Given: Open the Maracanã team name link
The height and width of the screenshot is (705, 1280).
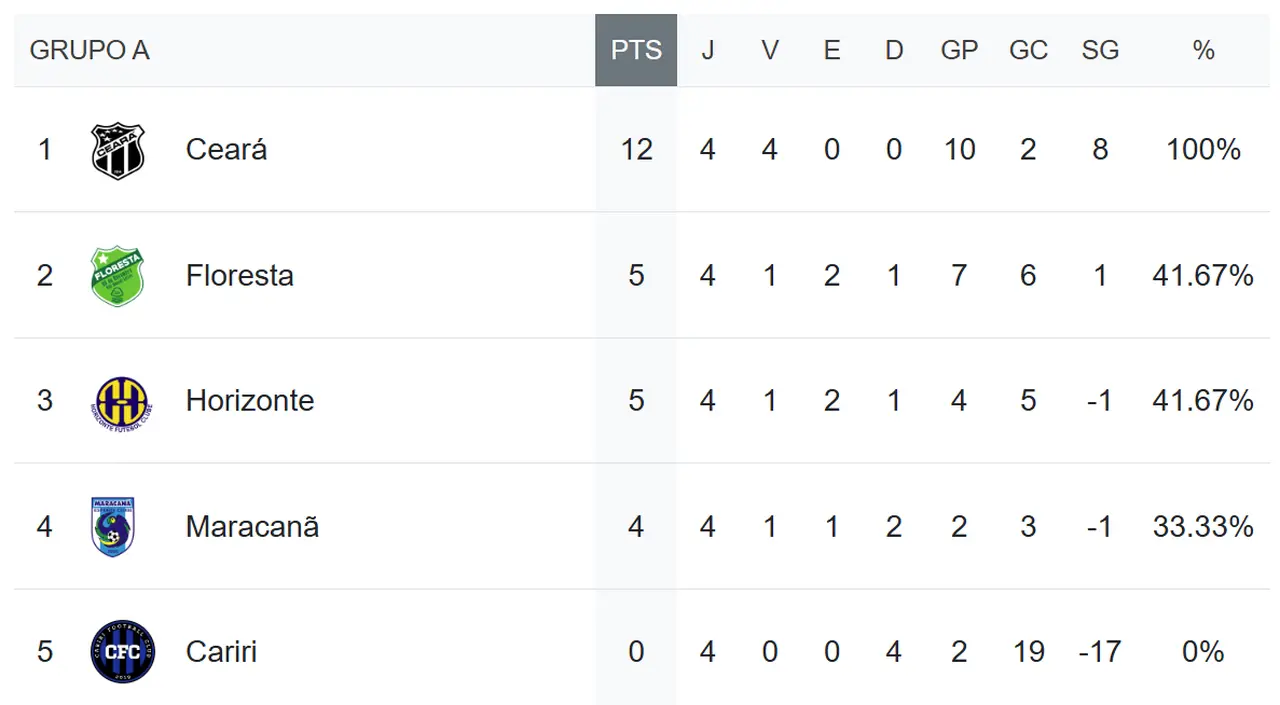Looking at the screenshot, I should click(x=252, y=526).
